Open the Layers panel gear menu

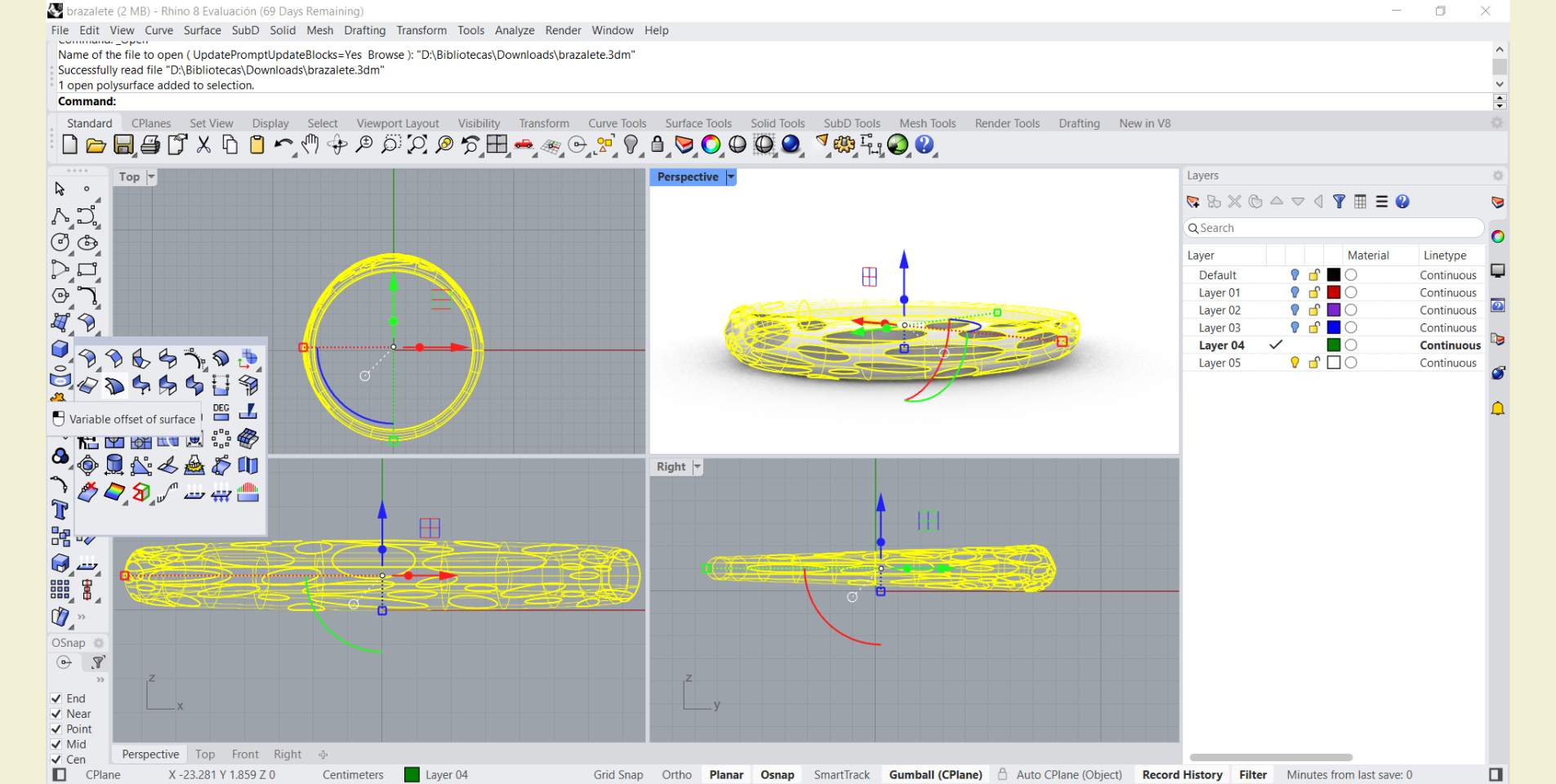tap(1498, 176)
